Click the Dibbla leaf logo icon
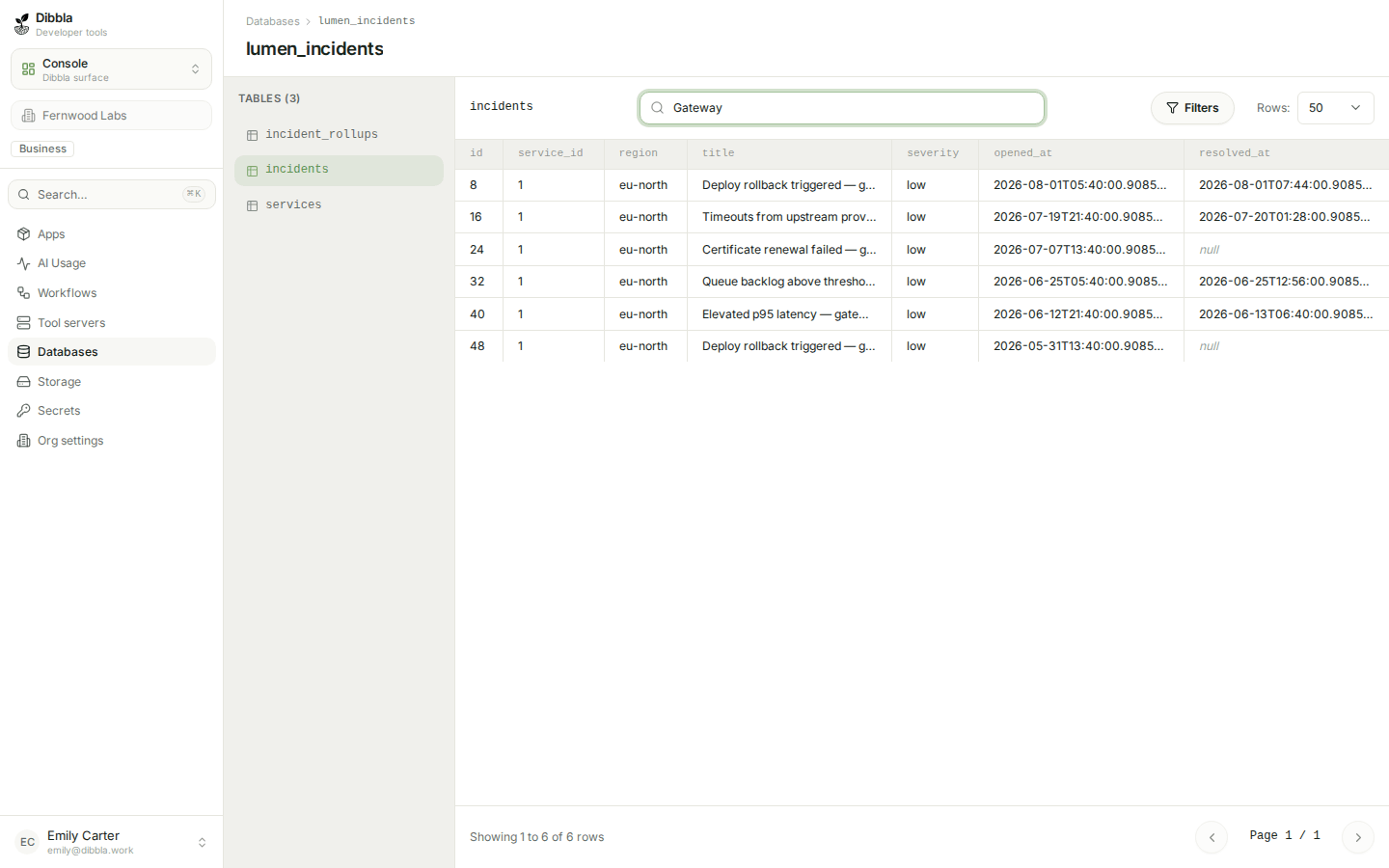 click(x=22, y=24)
